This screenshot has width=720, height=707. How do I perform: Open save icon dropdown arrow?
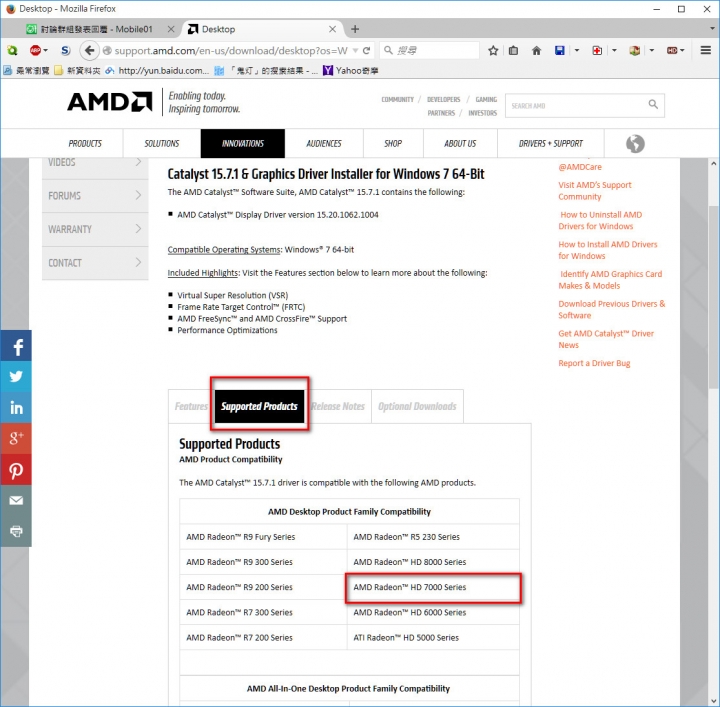pos(577,50)
